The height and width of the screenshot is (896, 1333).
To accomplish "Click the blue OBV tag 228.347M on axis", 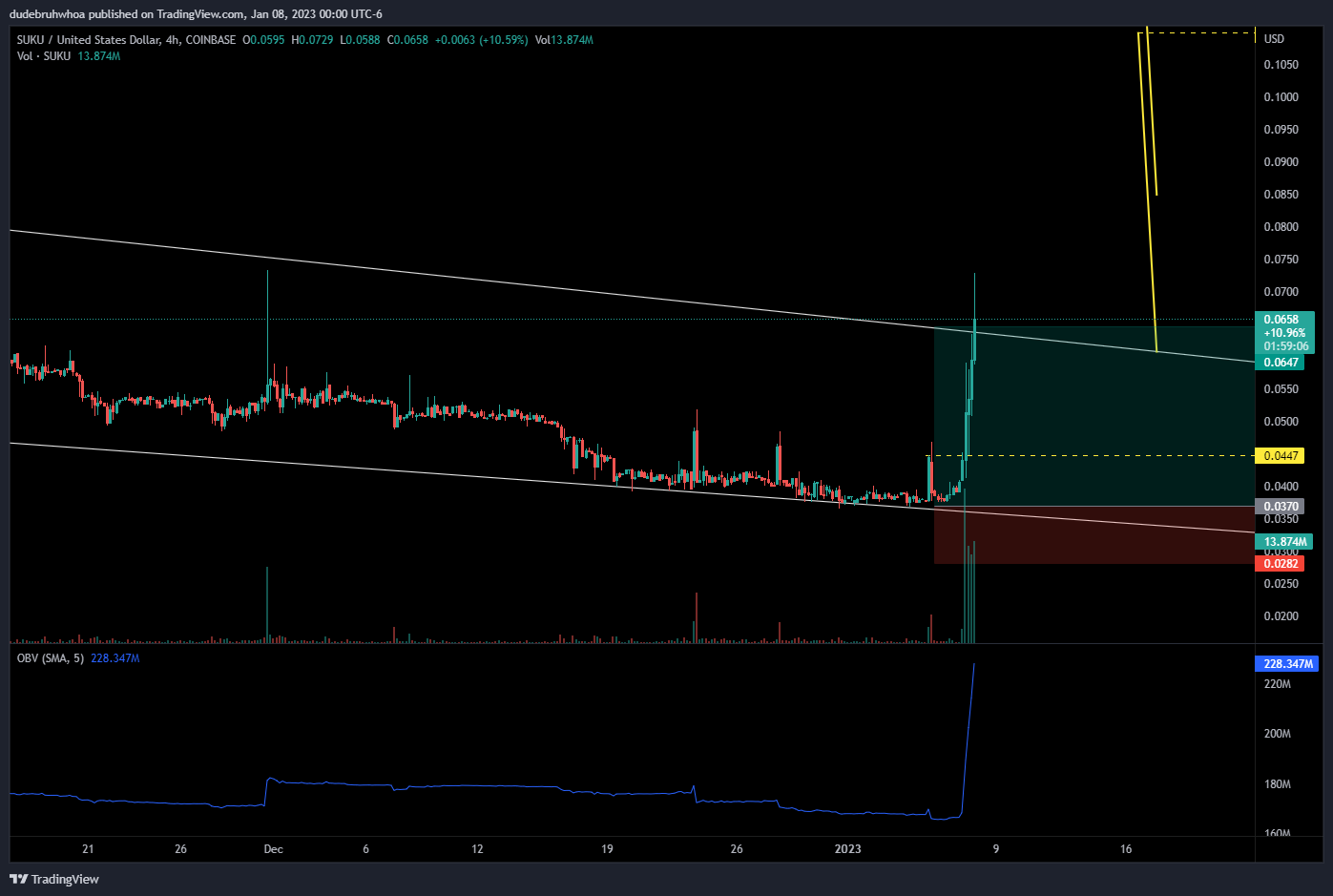I will (1286, 663).
